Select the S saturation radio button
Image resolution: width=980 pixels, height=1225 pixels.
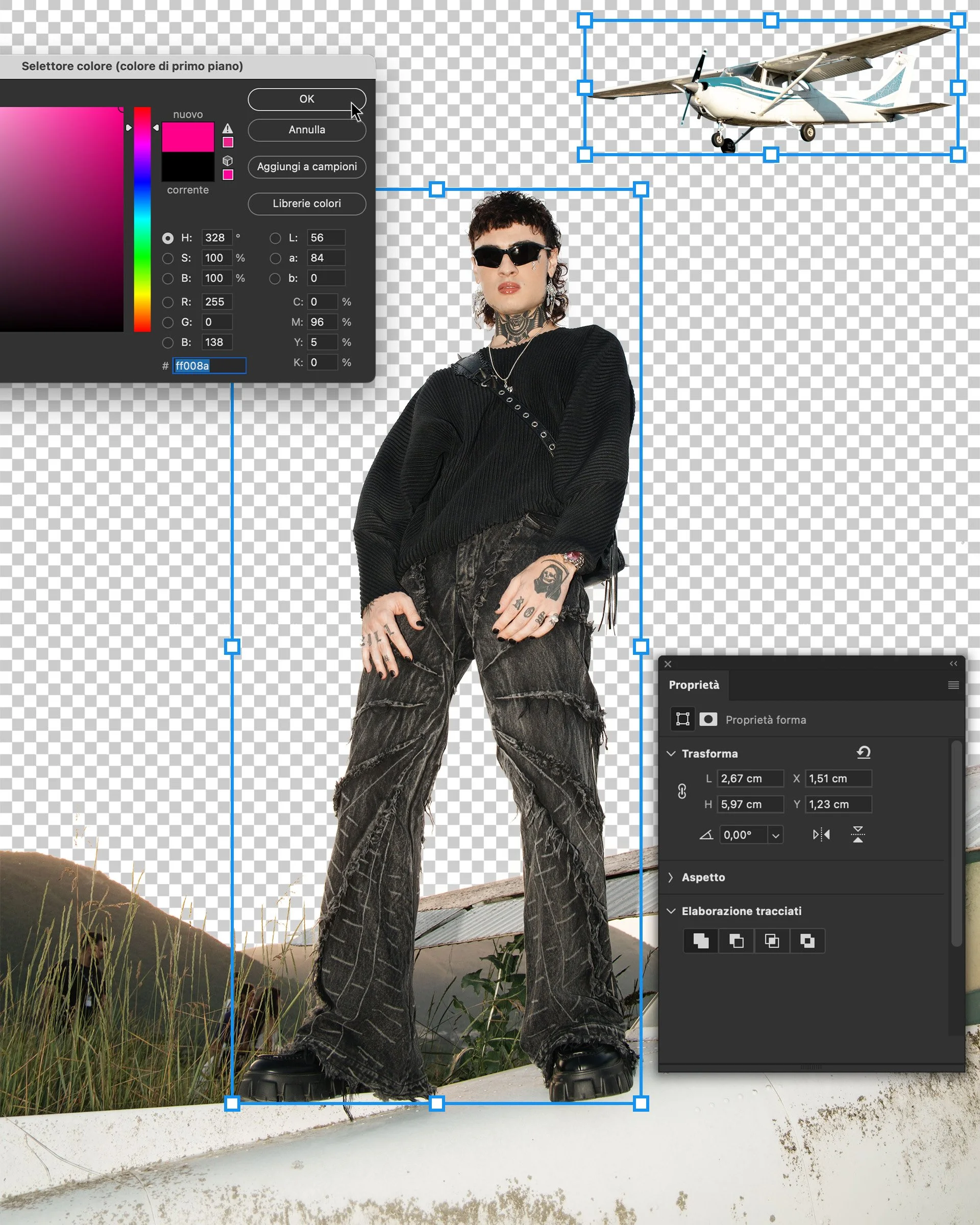pyautogui.click(x=167, y=258)
